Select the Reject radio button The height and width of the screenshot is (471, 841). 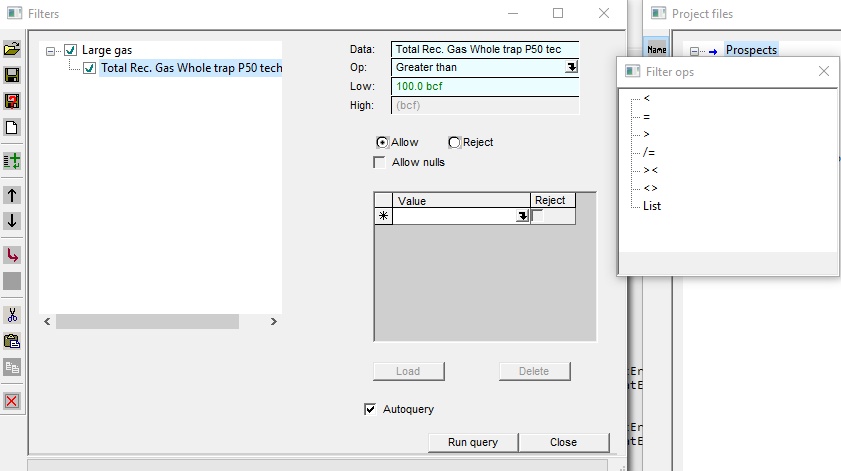[454, 143]
